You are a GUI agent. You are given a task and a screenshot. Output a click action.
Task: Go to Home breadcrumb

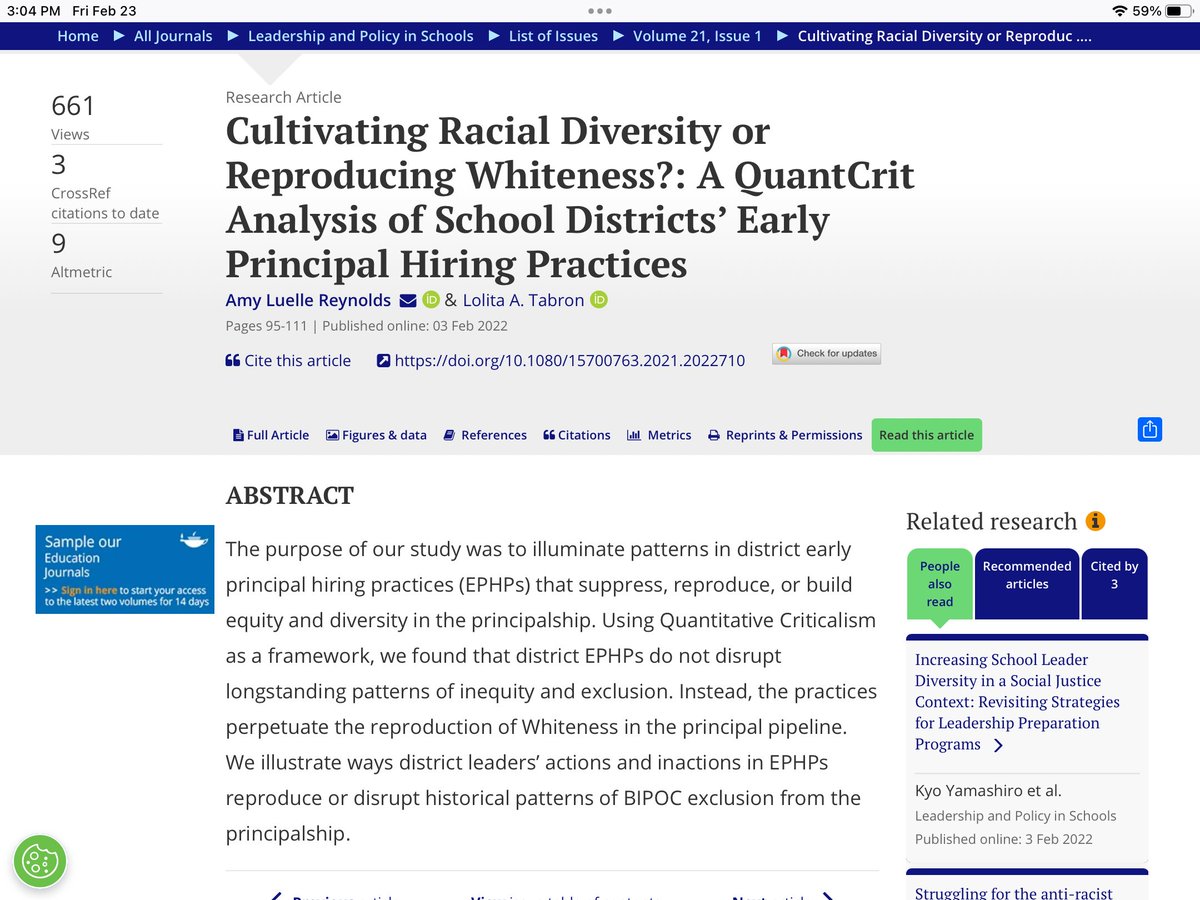click(x=78, y=36)
